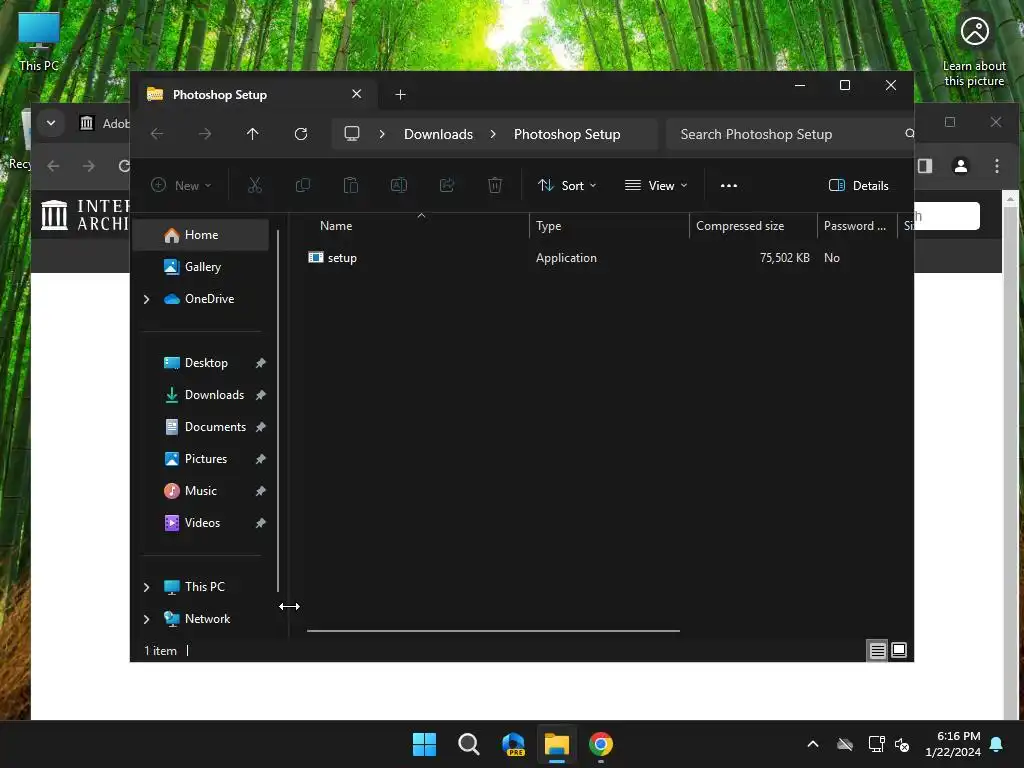Click the Delete trash icon

pyautogui.click(x=495, y=185)
